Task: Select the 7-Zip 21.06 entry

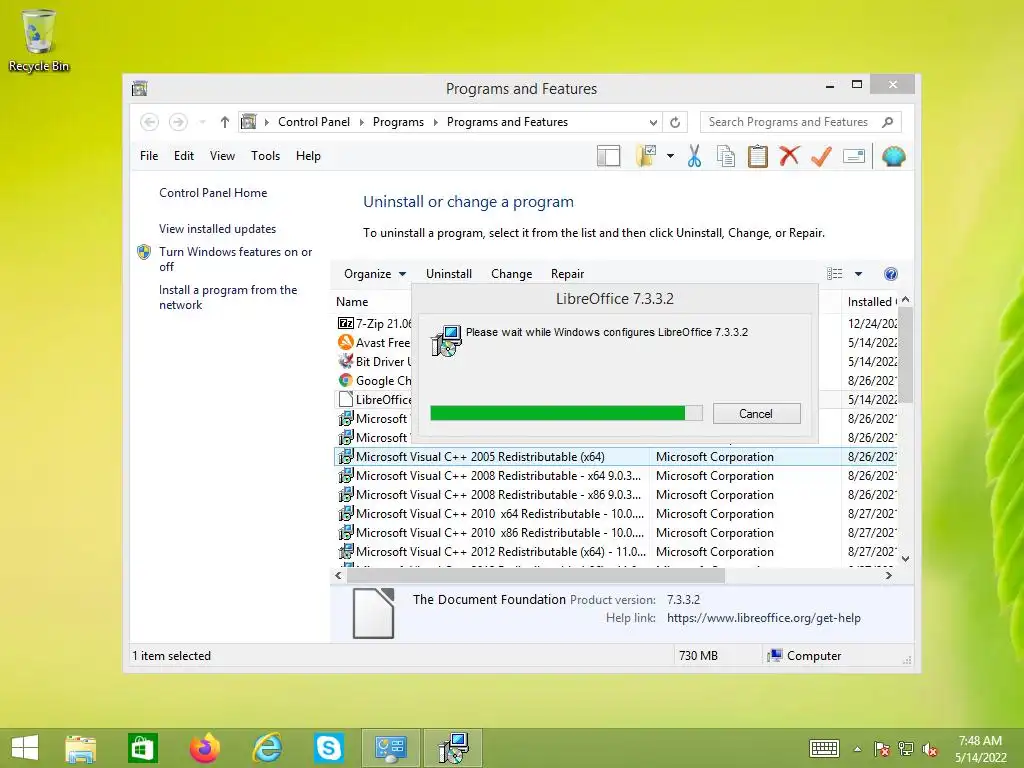Action: coord(374,323)
